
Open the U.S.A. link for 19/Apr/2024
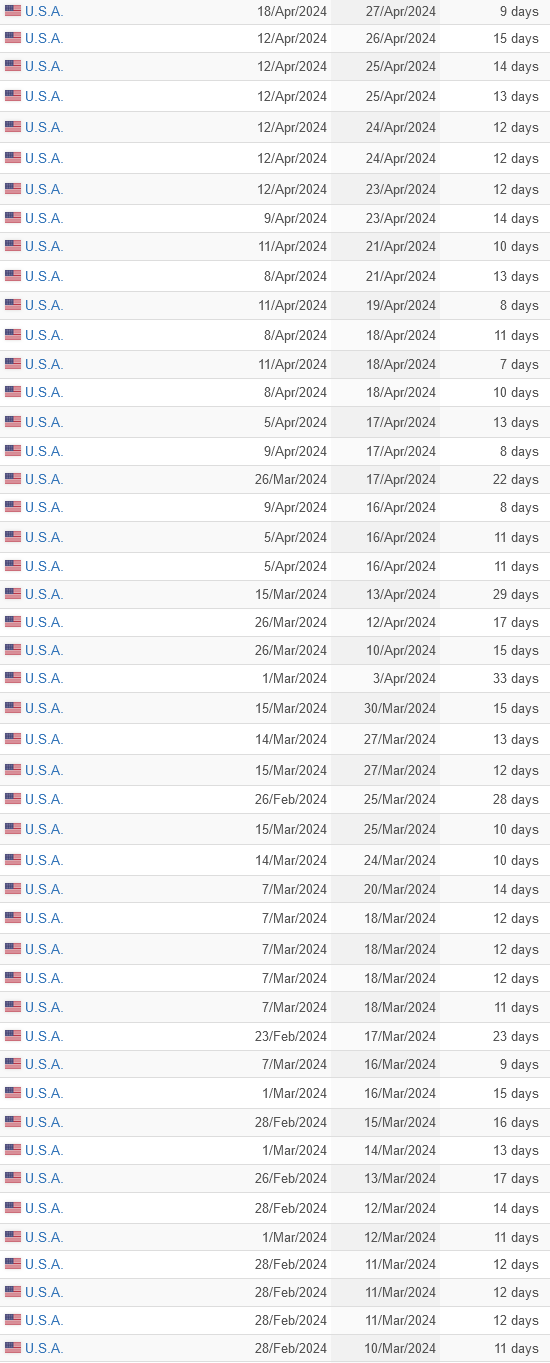pos(44,305)
